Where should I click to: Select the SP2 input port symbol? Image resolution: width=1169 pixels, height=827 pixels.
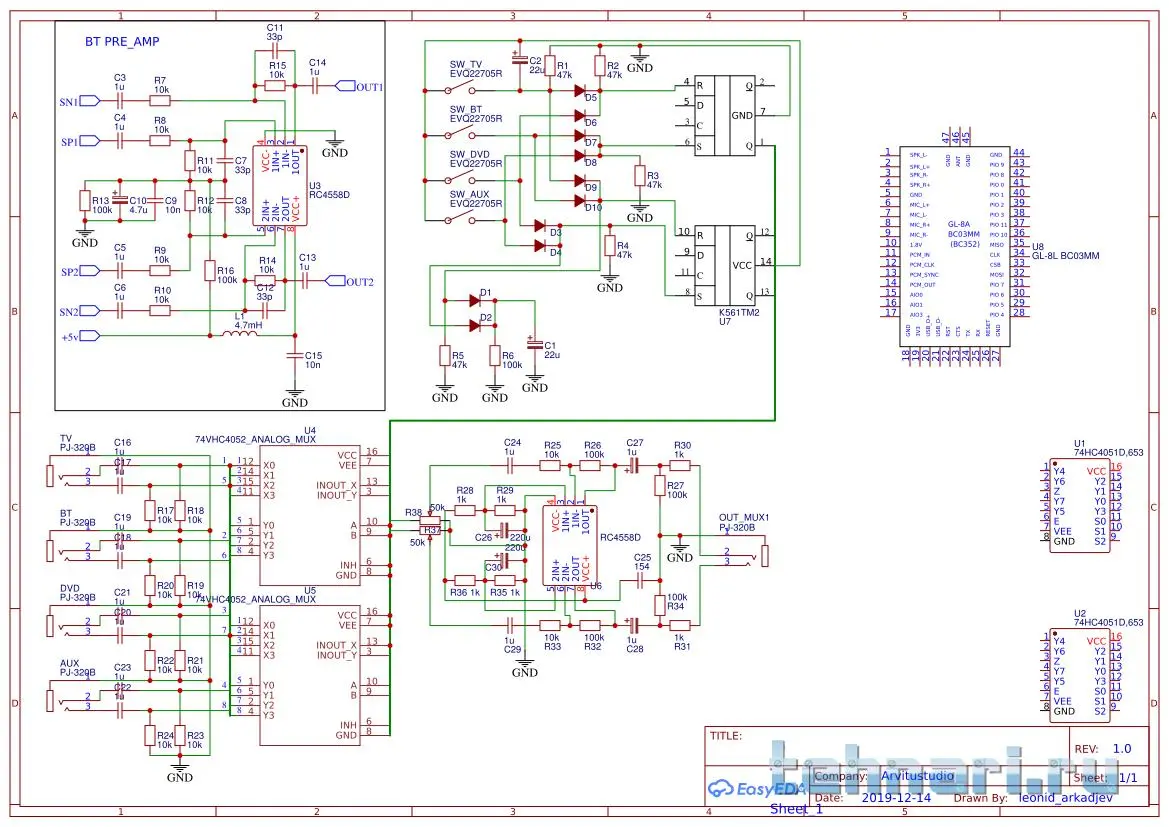click(89, 271)
